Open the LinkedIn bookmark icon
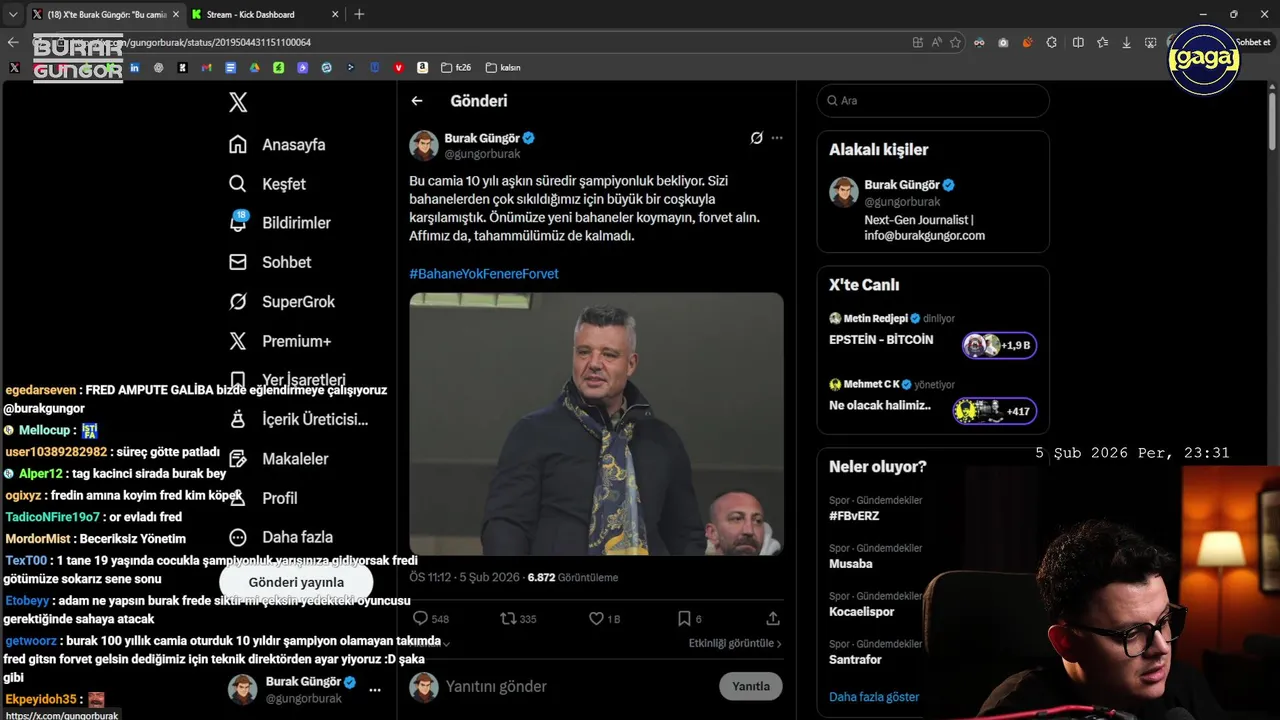 tap(134, 68)
